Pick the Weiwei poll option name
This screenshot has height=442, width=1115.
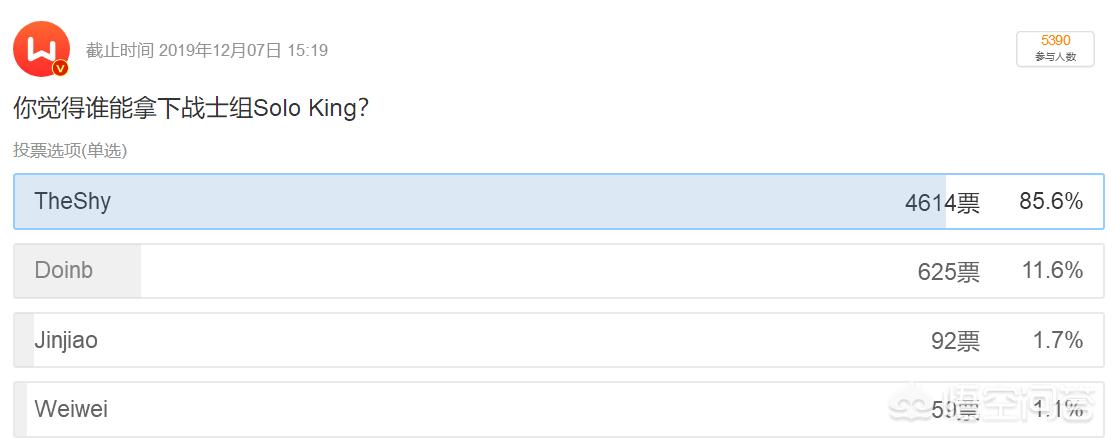coord(70,409)
